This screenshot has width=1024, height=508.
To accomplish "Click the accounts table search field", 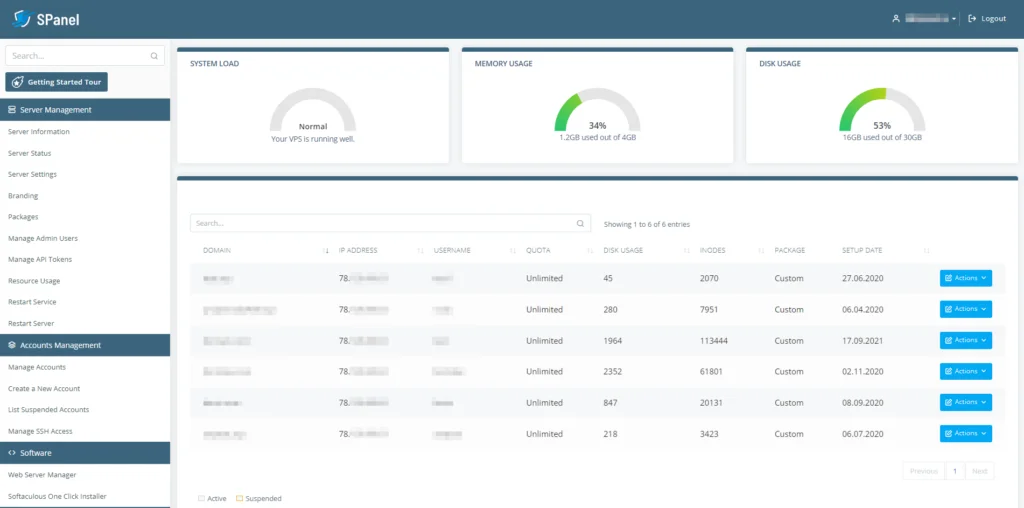I will pos(380,224).
